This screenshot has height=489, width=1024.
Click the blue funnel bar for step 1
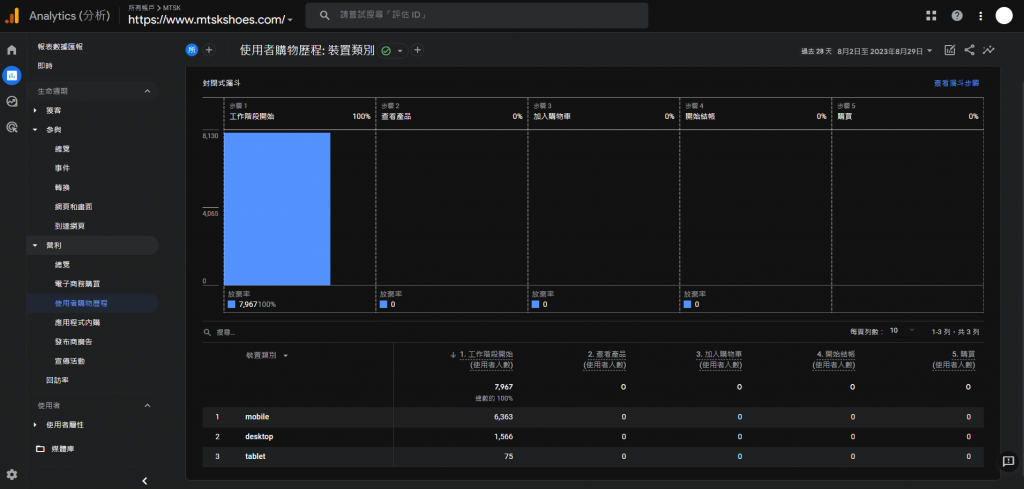point(277,209)
